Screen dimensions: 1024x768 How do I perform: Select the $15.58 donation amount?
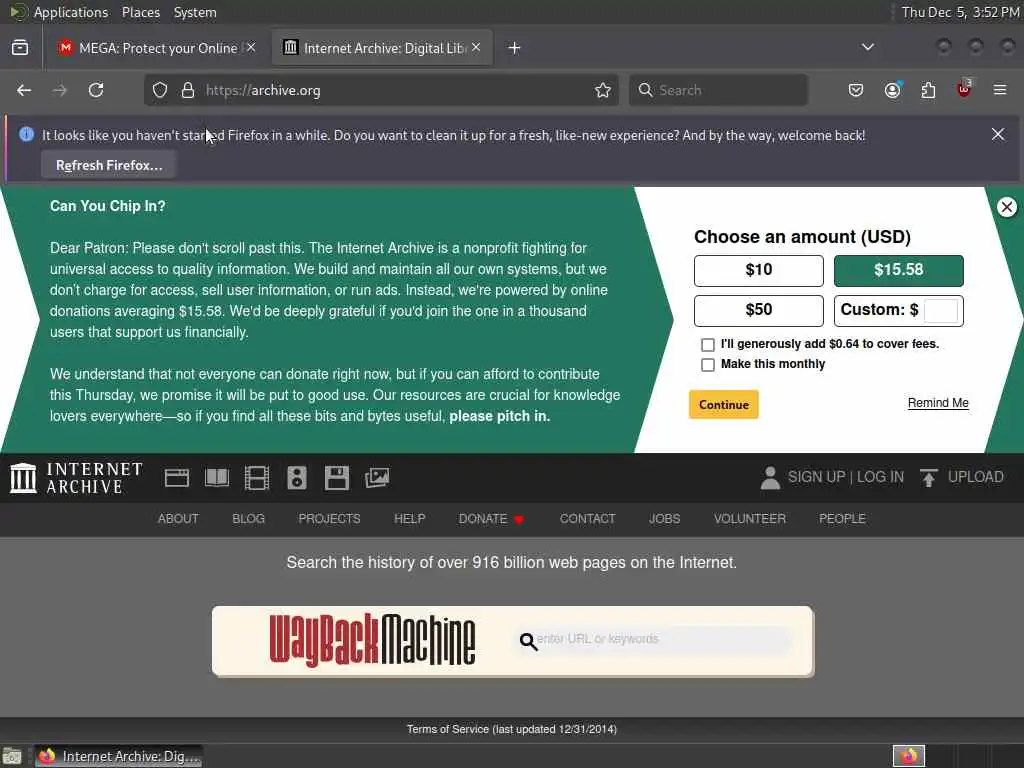click(899, 270)
